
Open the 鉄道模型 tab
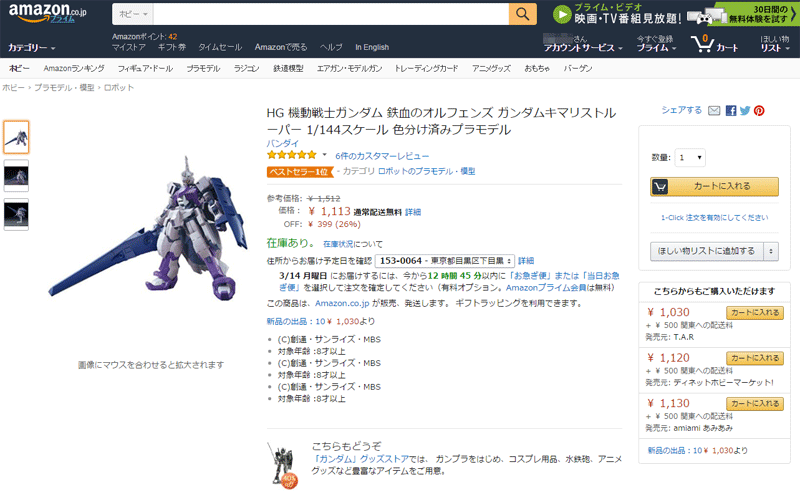tap(288, 68)
